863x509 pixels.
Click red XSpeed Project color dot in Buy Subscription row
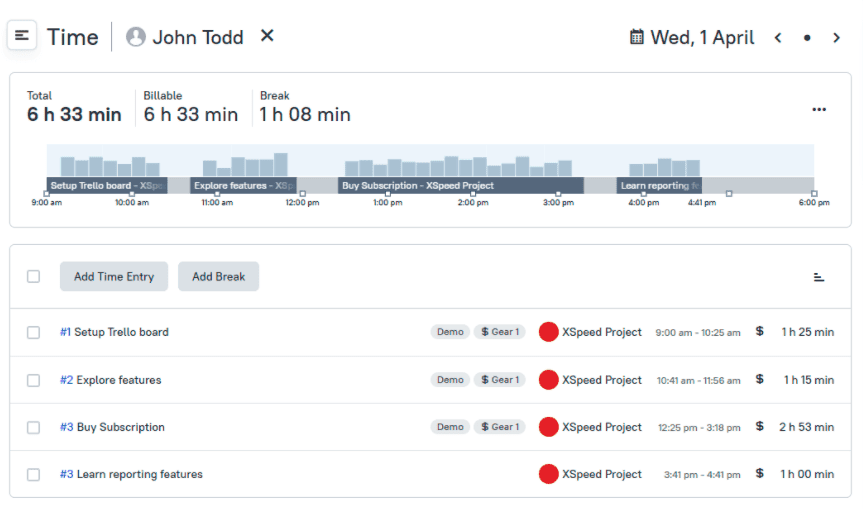[548, 427]
